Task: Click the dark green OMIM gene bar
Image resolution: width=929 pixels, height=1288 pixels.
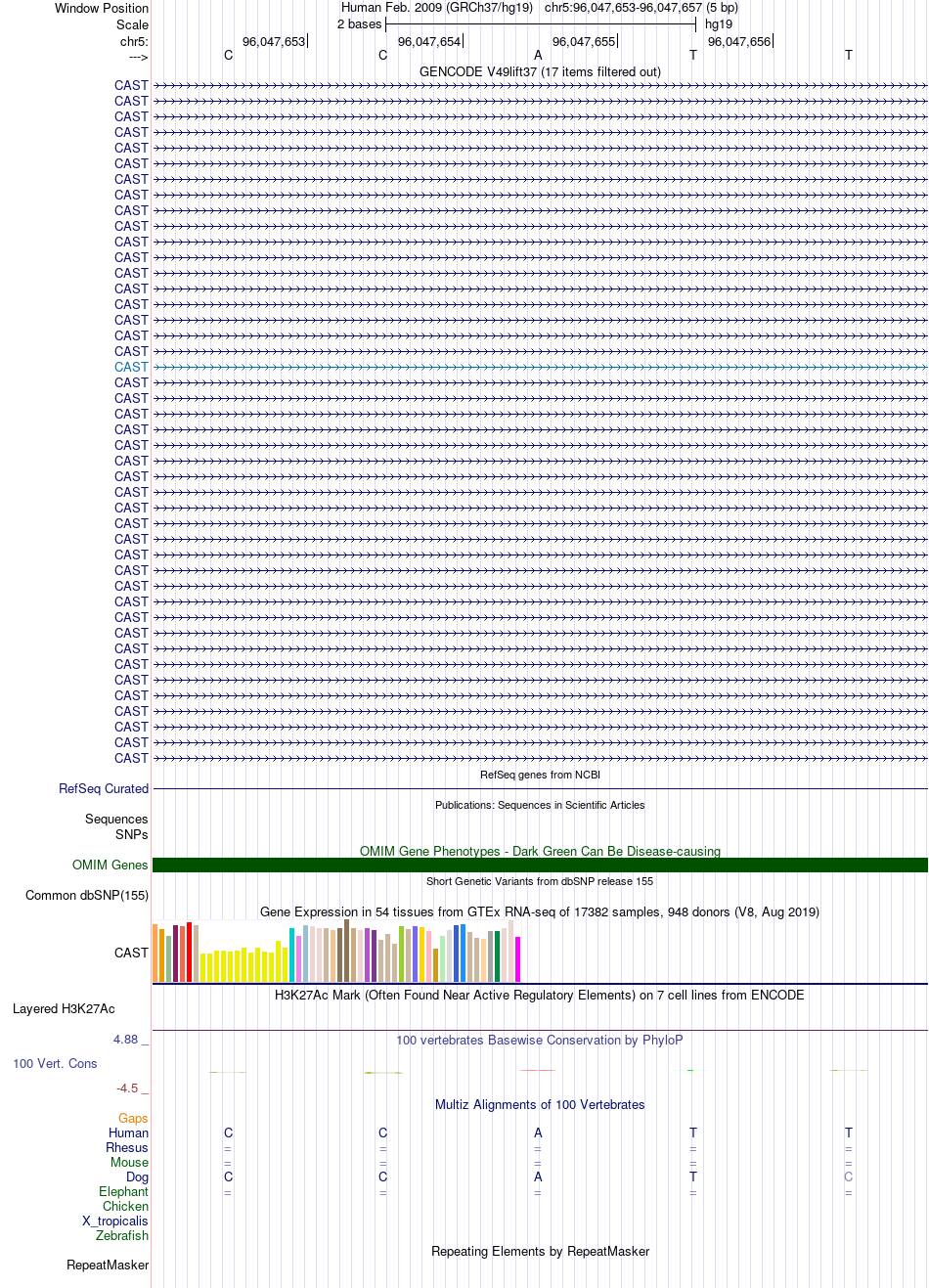Action: 540,865
